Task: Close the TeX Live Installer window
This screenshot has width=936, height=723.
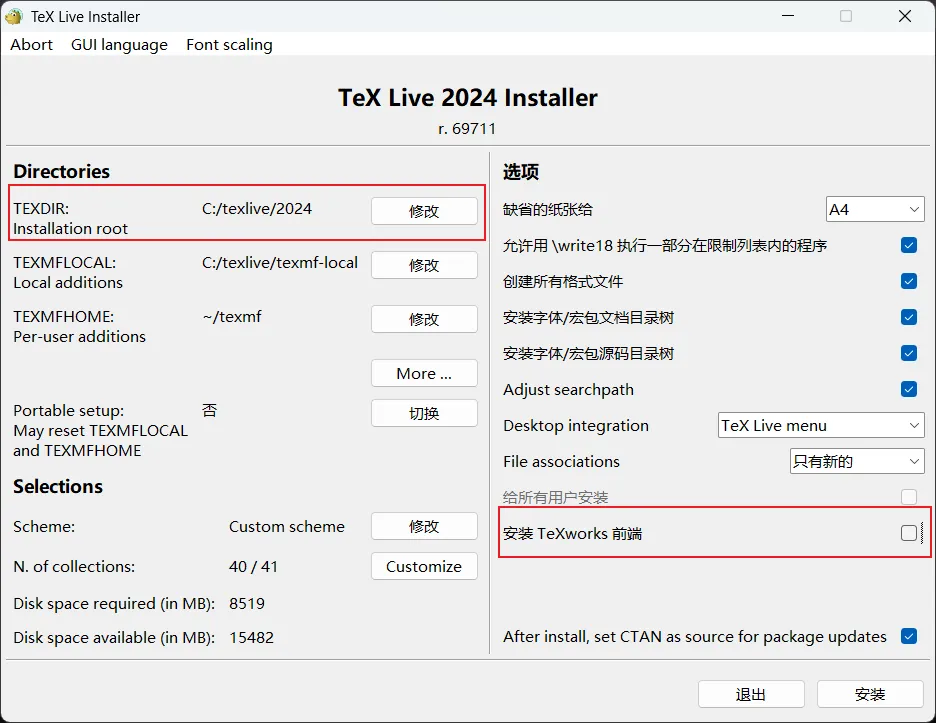Action: 905,16
